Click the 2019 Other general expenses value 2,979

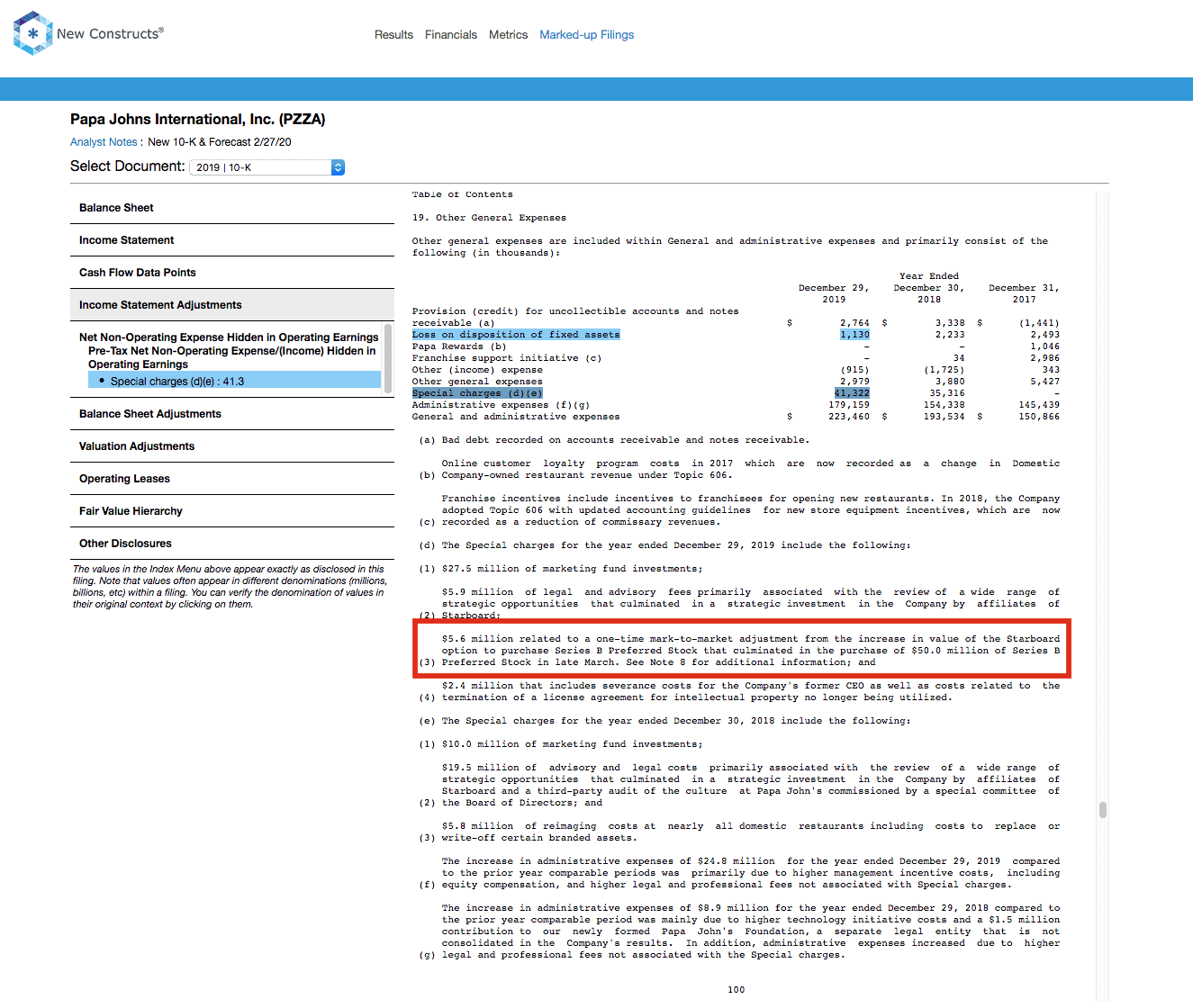pos(854,382)
